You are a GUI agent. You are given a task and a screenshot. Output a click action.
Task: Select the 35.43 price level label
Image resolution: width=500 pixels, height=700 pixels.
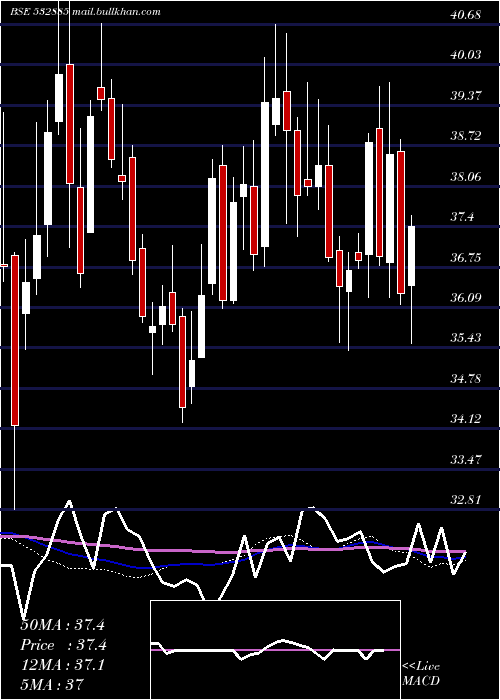[x=466, y=338]
